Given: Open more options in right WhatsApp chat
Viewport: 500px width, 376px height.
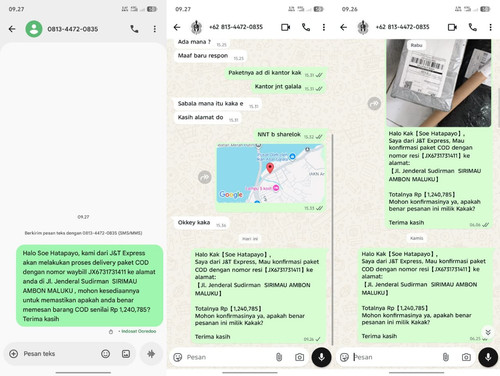Looking at the screenshot, I should coord(490,27).
